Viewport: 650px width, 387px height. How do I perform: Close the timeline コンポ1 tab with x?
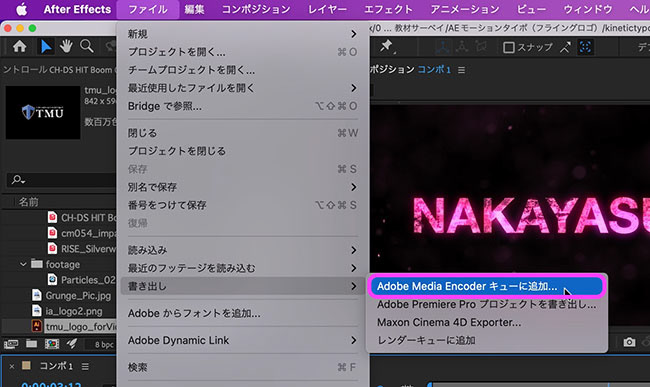tap(12, 366)
